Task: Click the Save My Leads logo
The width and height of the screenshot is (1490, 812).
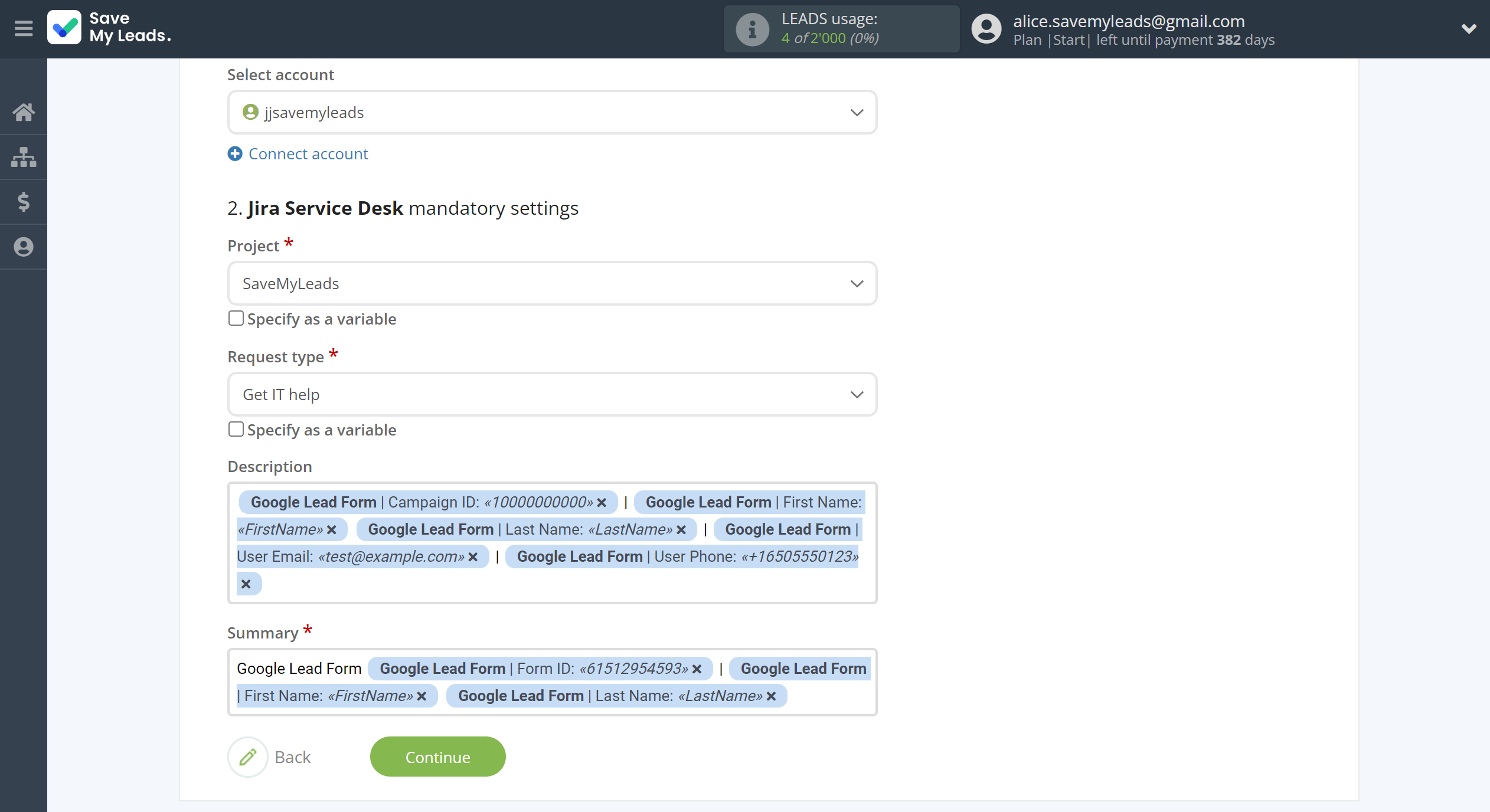Action: click(x=110, y=28)
